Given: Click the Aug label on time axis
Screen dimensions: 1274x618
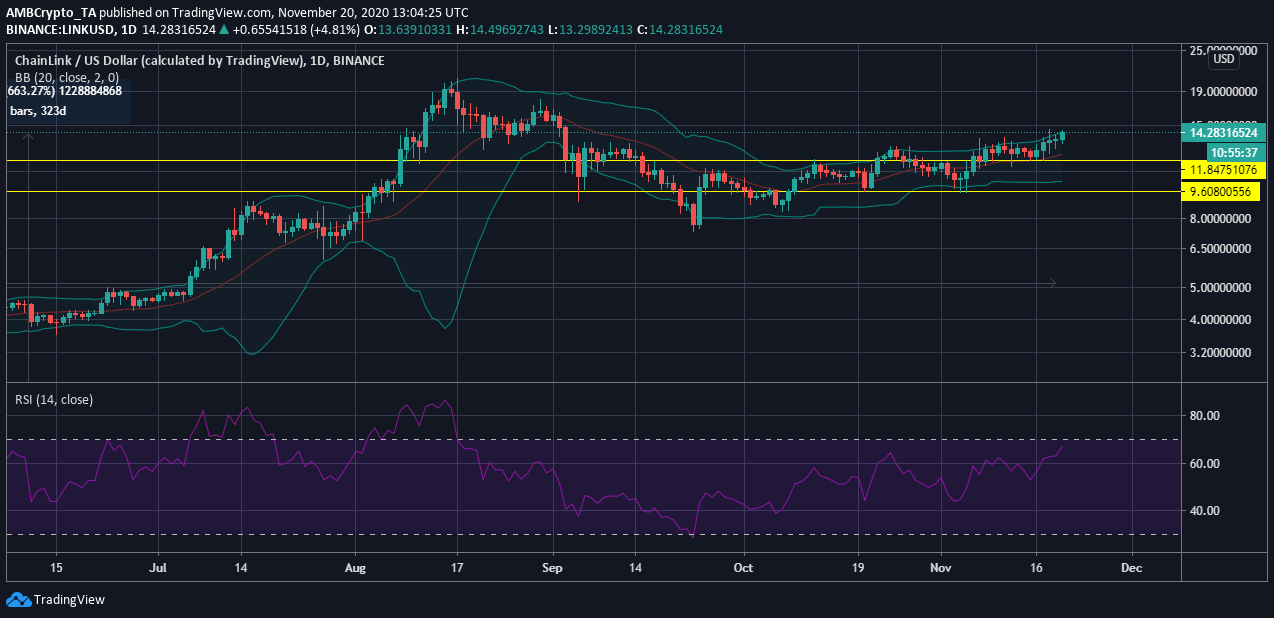Looking at the screenshot, I should click(x=356, y=565).
